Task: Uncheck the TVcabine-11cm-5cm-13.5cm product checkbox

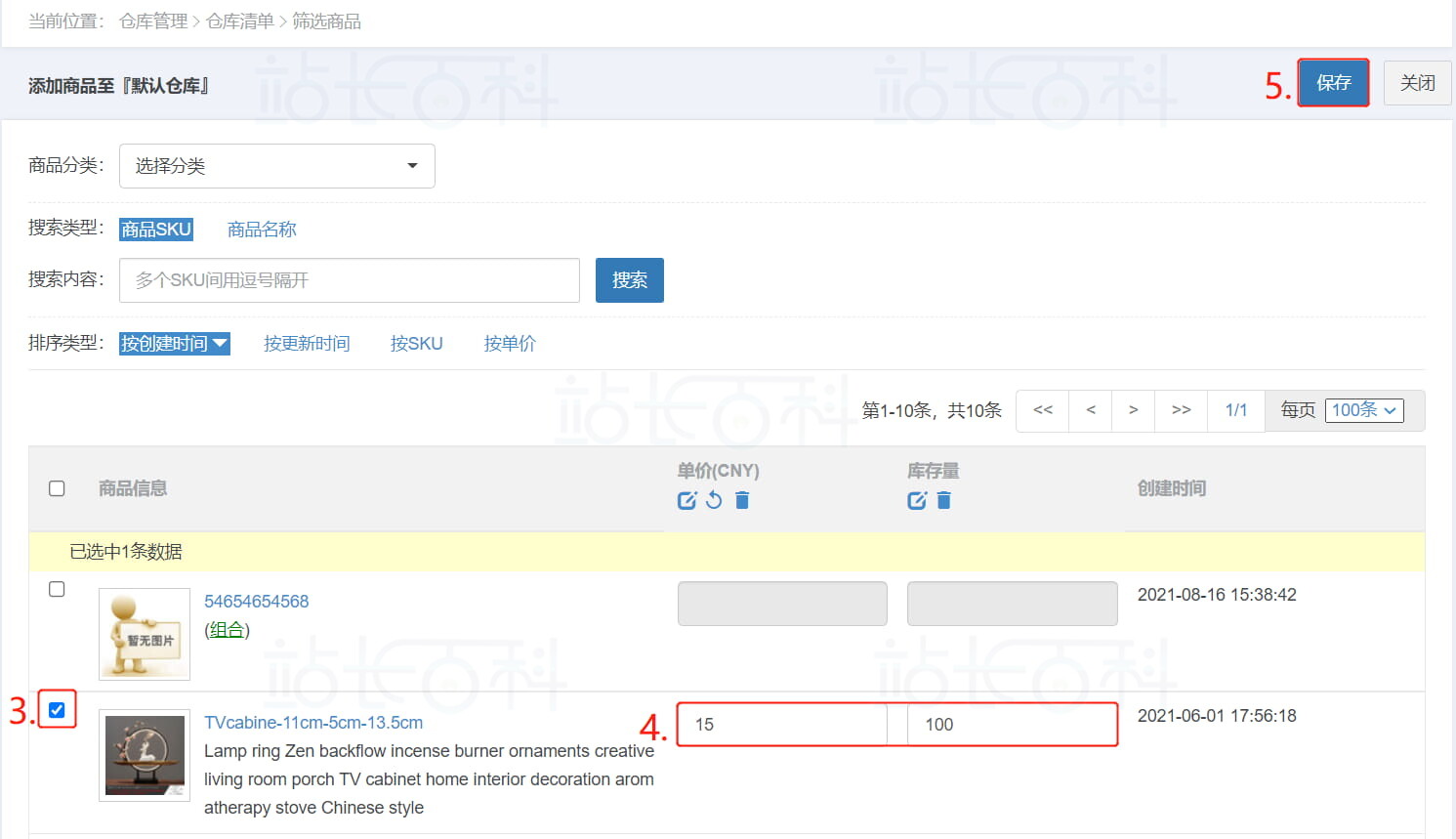Action: (57, 710)
